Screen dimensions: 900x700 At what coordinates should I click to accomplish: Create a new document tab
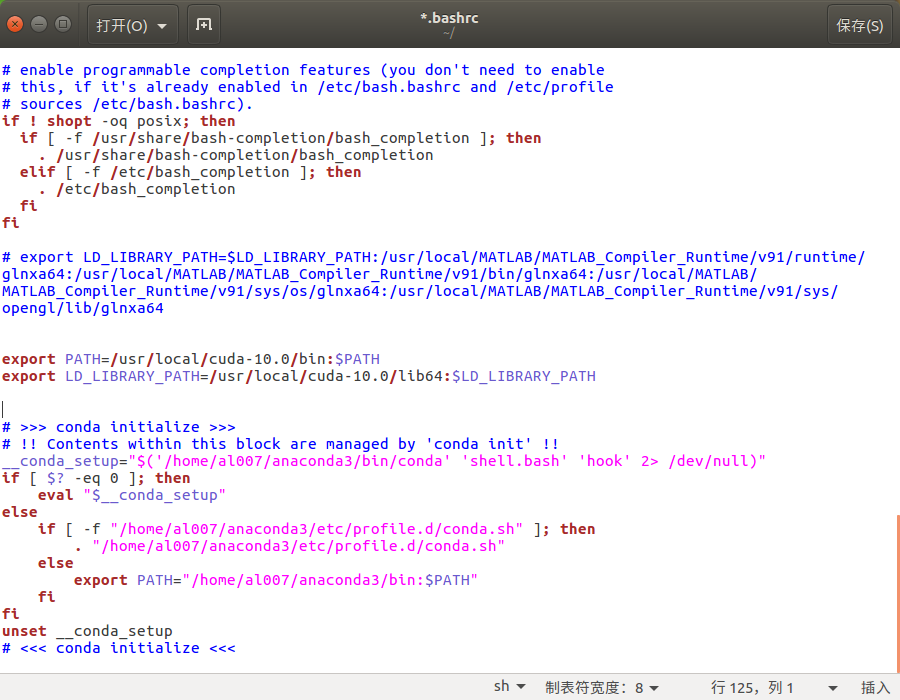pyautogui.click(x=202, y=24)
